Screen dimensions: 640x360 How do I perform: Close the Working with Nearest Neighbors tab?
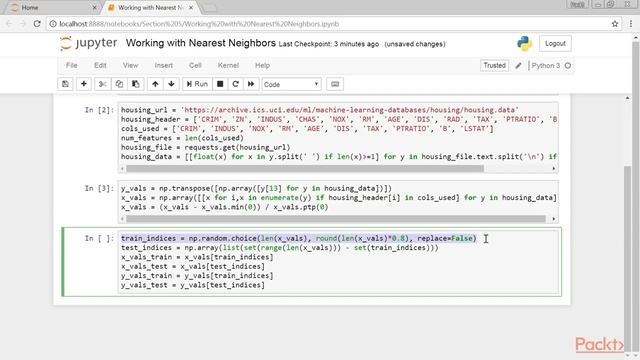[191, 8]
